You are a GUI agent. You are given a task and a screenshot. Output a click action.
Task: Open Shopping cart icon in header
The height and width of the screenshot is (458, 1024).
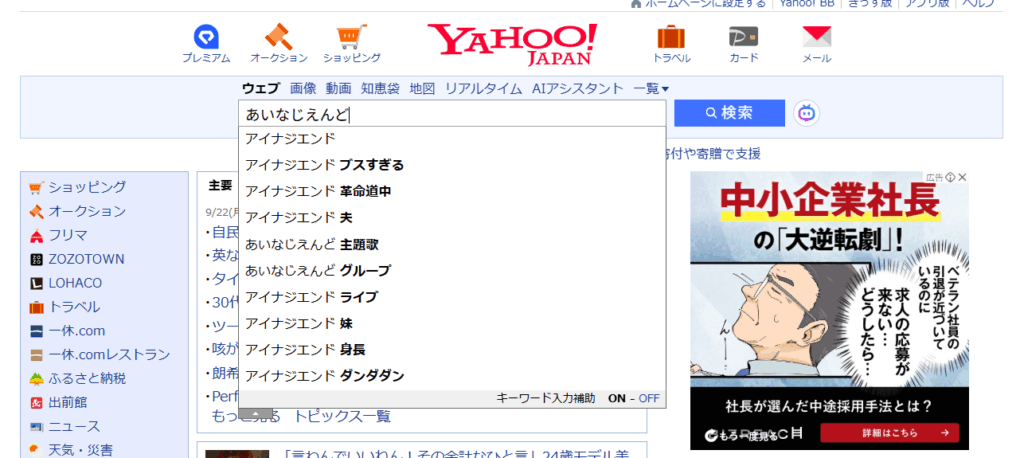point(351,38)
